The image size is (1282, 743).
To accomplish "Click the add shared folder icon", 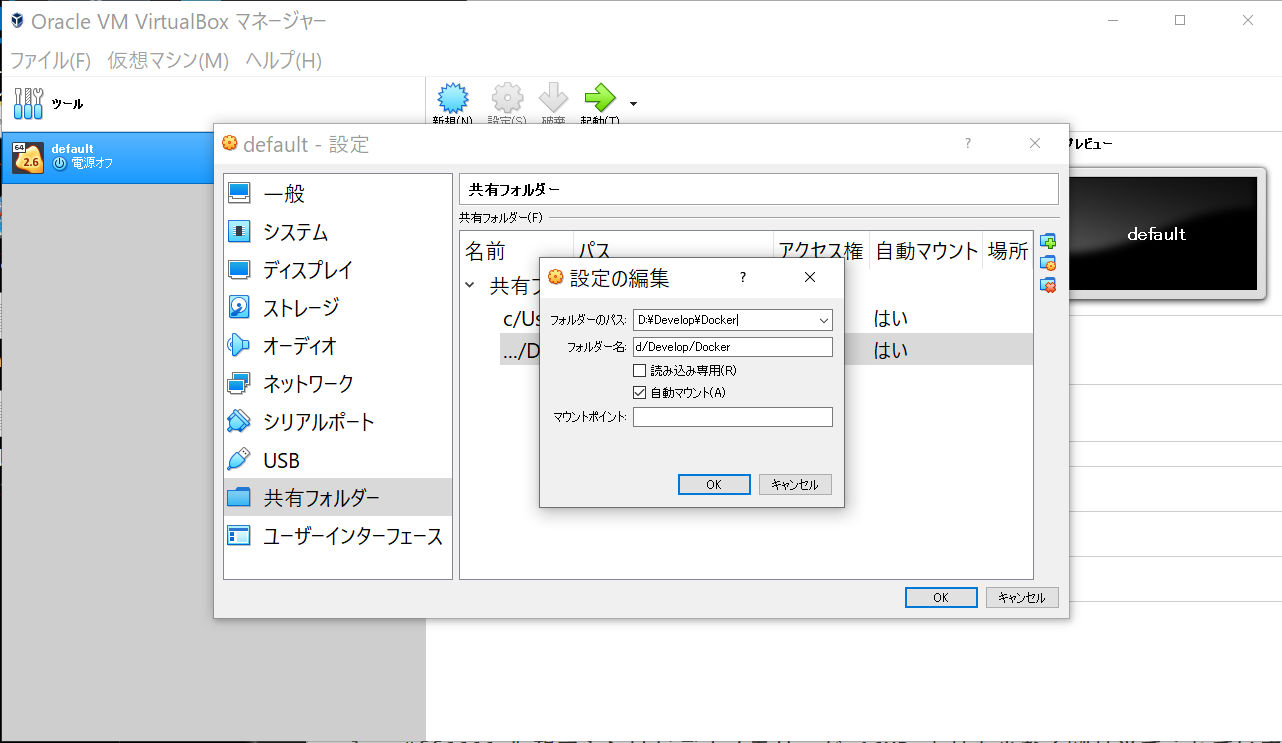I will [x=1048, y=242].
